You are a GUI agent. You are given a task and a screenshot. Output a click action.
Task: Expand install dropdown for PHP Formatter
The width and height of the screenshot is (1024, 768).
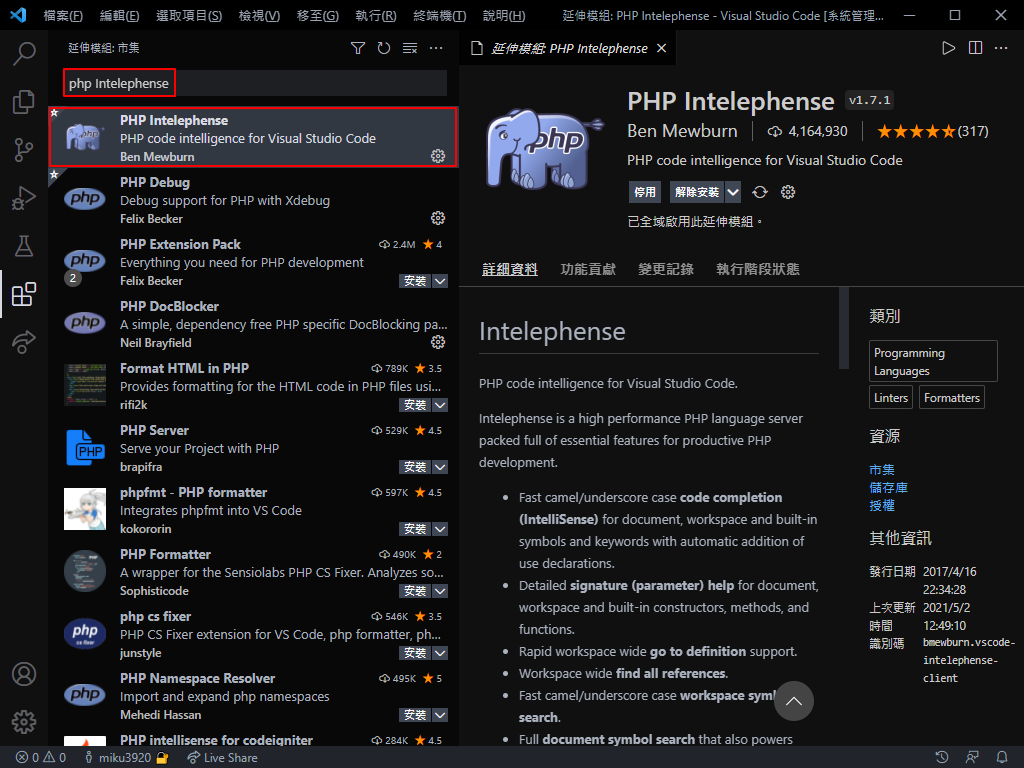pos(441,591)
